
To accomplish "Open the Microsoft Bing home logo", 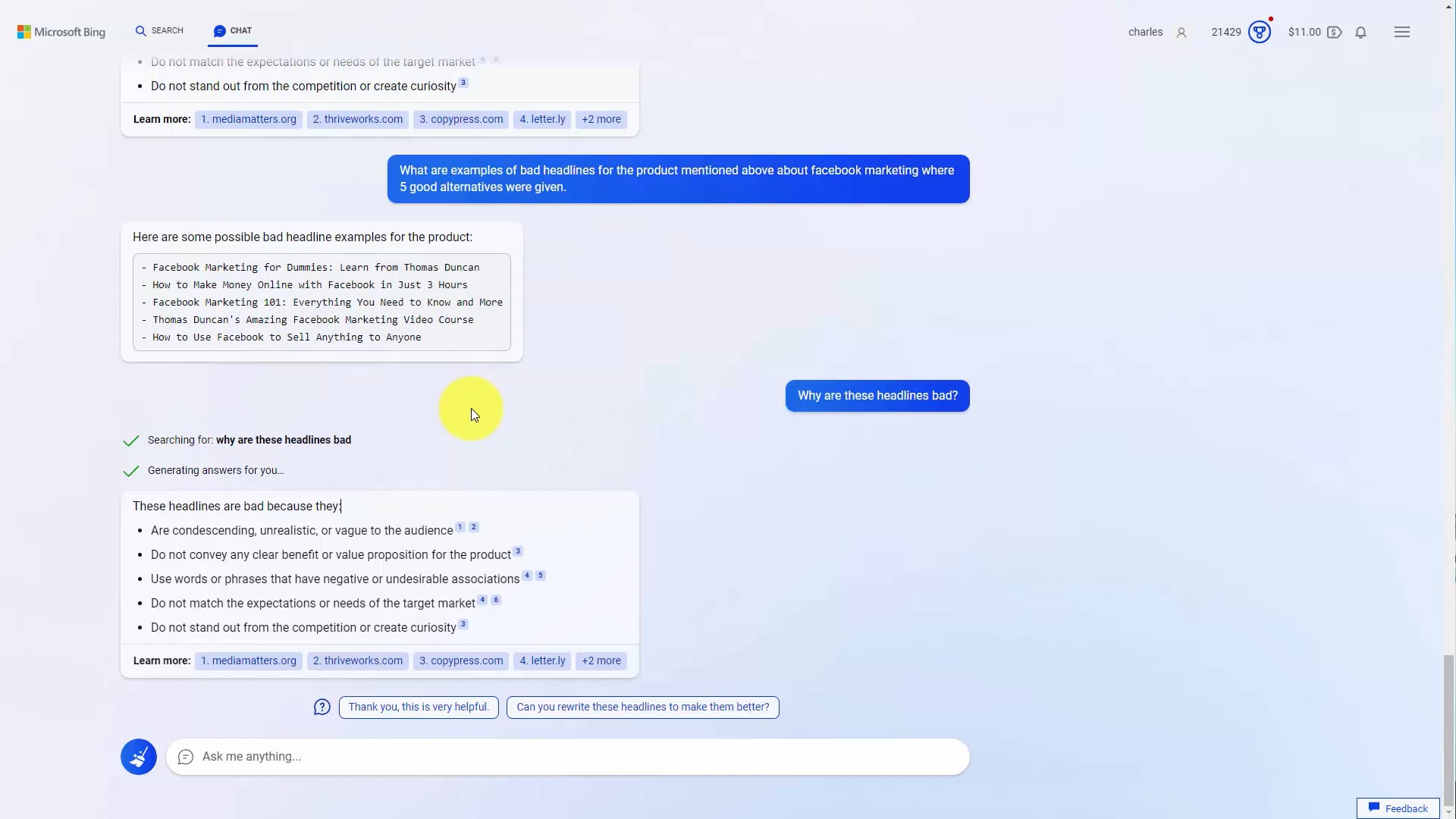I will (61, 32).
